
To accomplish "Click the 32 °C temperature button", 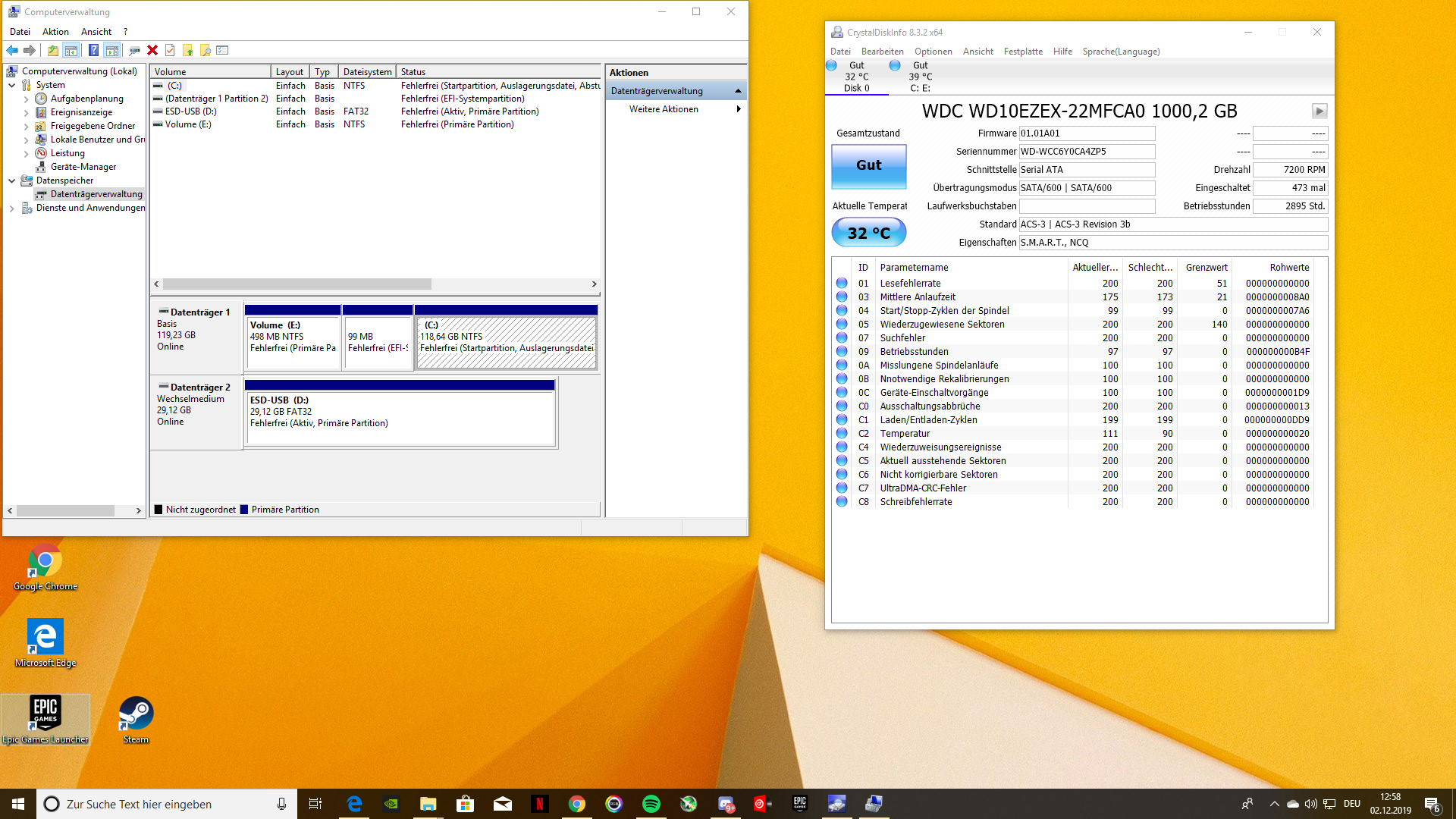I will tap(868, 233).
